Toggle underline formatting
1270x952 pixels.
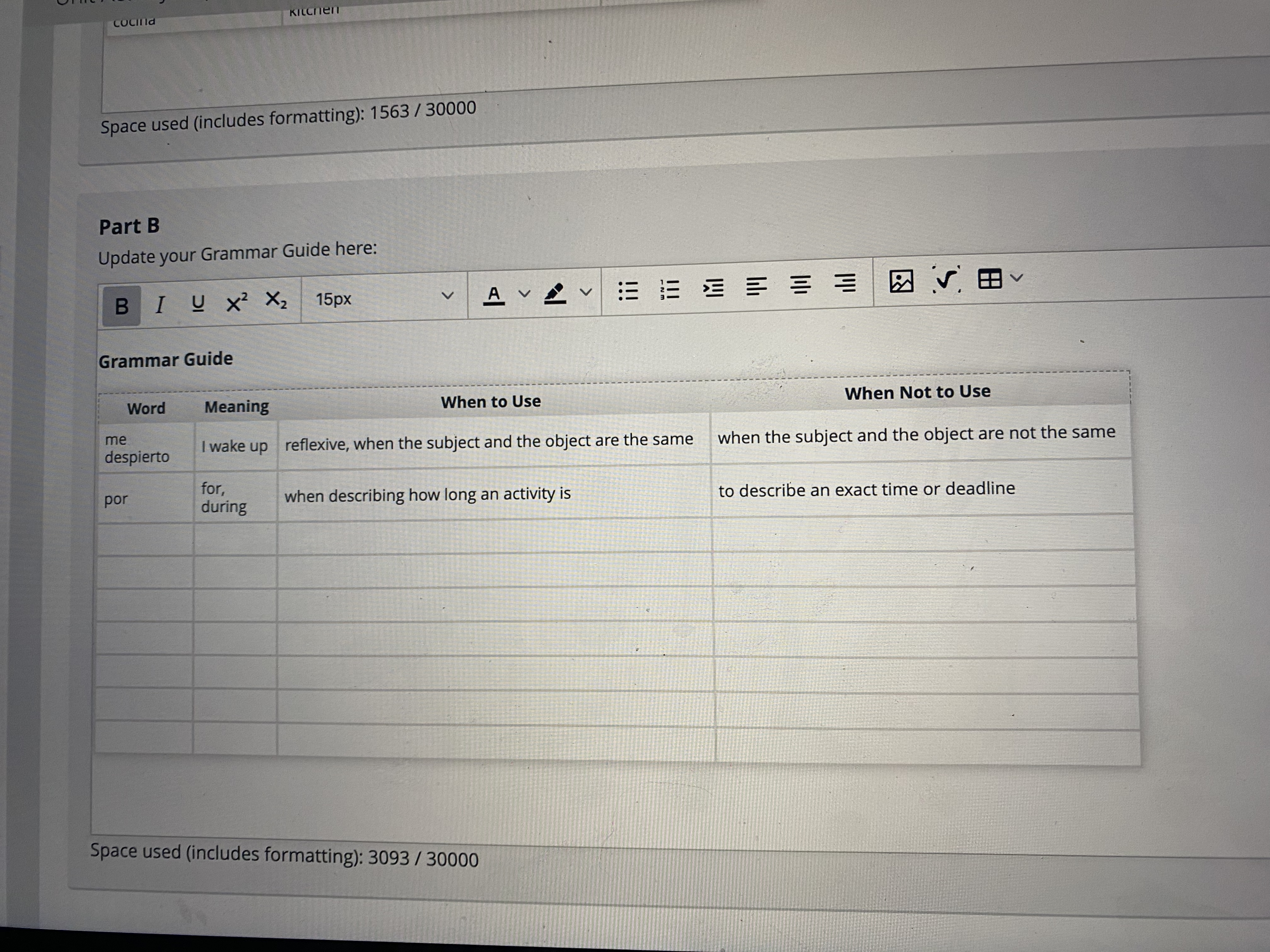point(197,303)
